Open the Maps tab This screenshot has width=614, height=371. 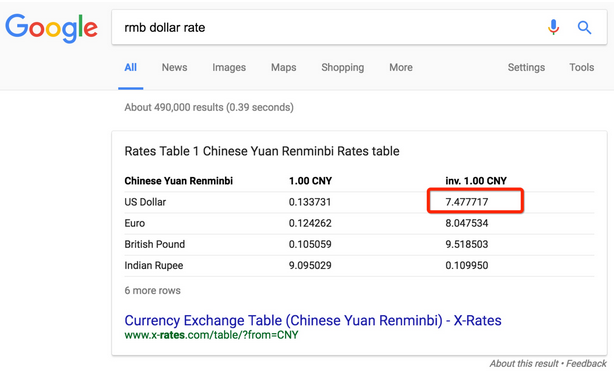click(x=284, y=67)
